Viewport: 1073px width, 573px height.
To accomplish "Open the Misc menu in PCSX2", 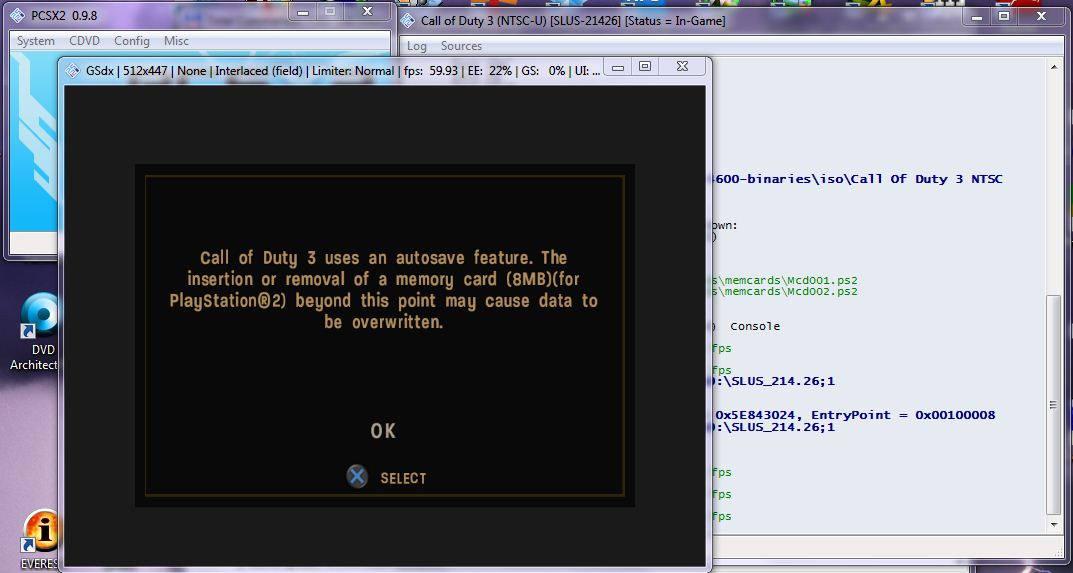I will (176, 41).
